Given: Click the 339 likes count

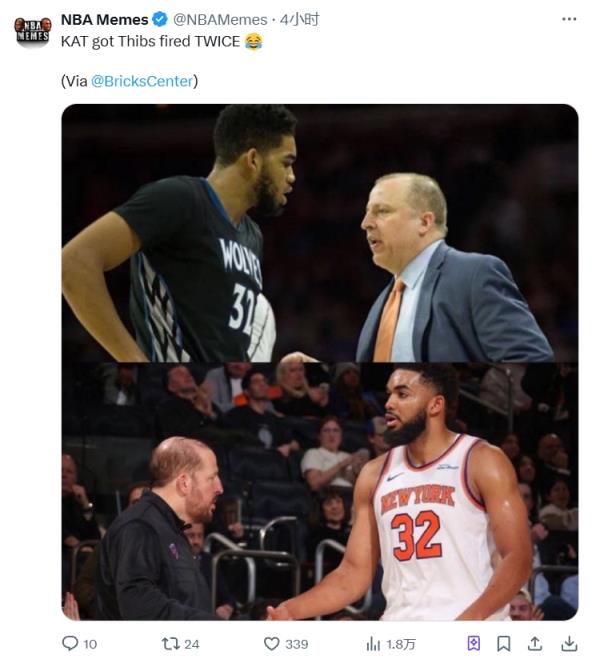Looking at the screenshot, I should (x=296, y=644).
